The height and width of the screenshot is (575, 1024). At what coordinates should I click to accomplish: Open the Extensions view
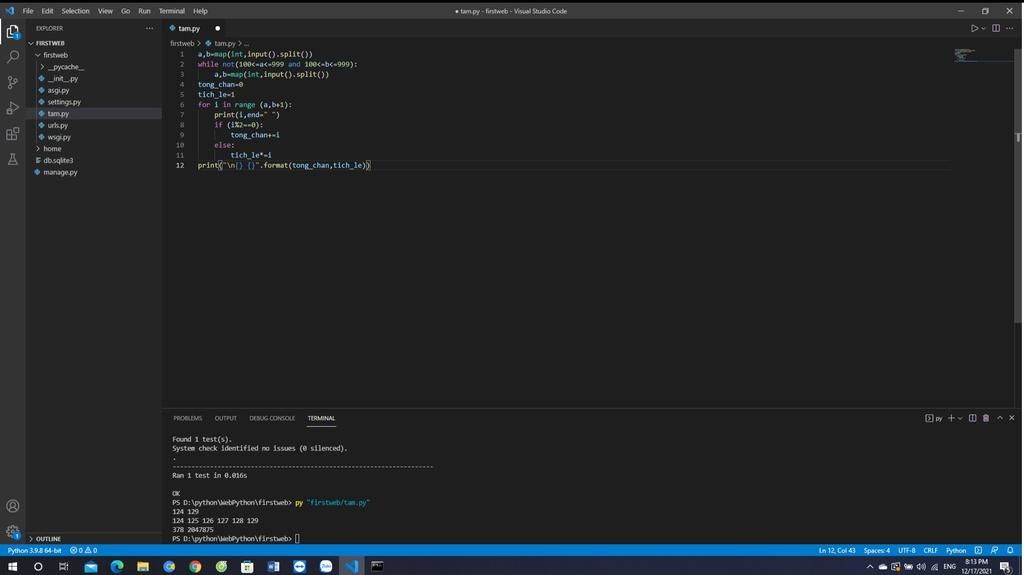click(x=12, y=134)
